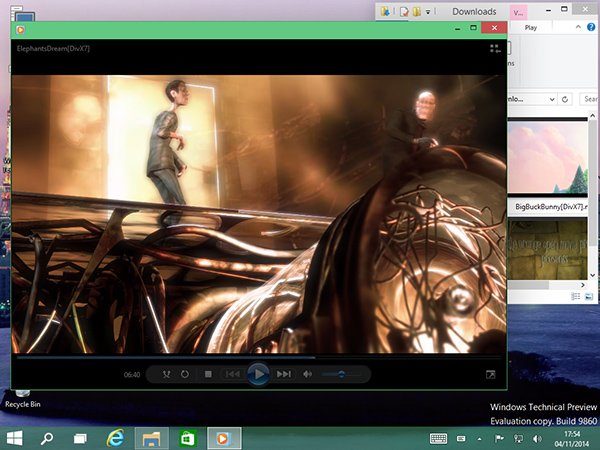This screenshot has height=450, width=600.
Task: Click the Explorer scroll up arrow
Action: click(593, 116)
